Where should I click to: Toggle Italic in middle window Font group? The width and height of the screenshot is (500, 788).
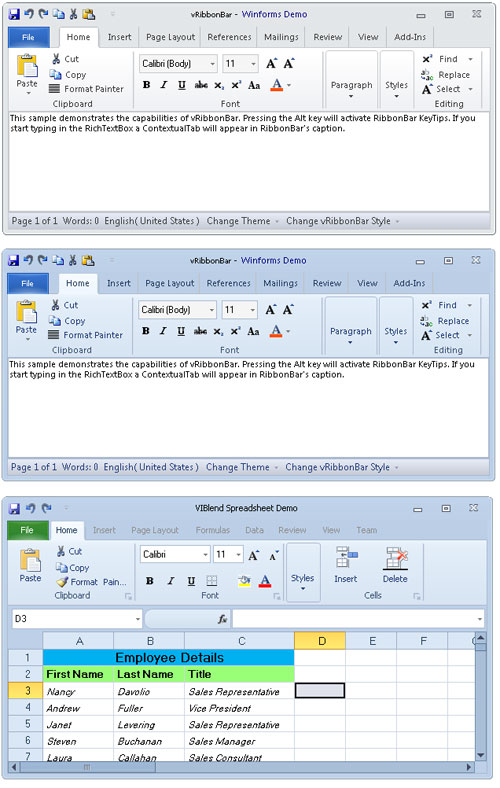click(163, 331)
